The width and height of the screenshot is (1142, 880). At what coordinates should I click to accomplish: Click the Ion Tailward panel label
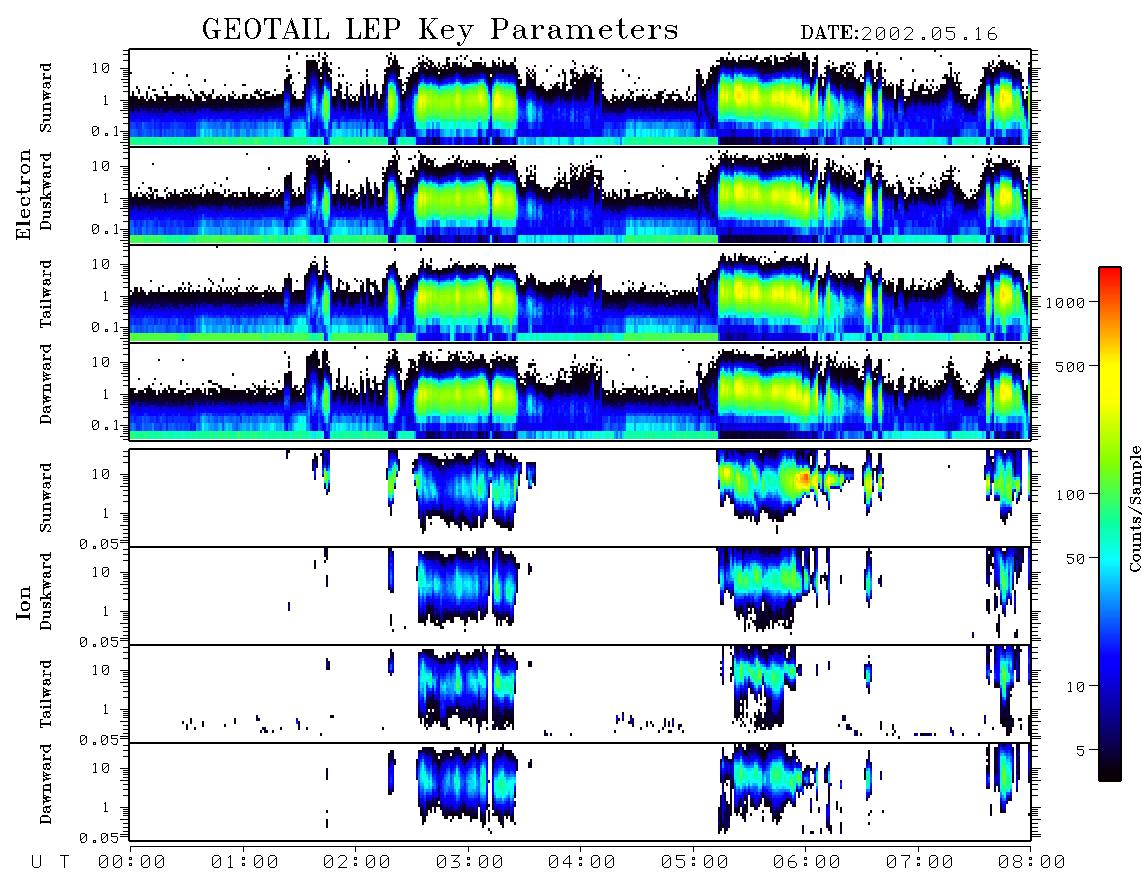point(46,694)
